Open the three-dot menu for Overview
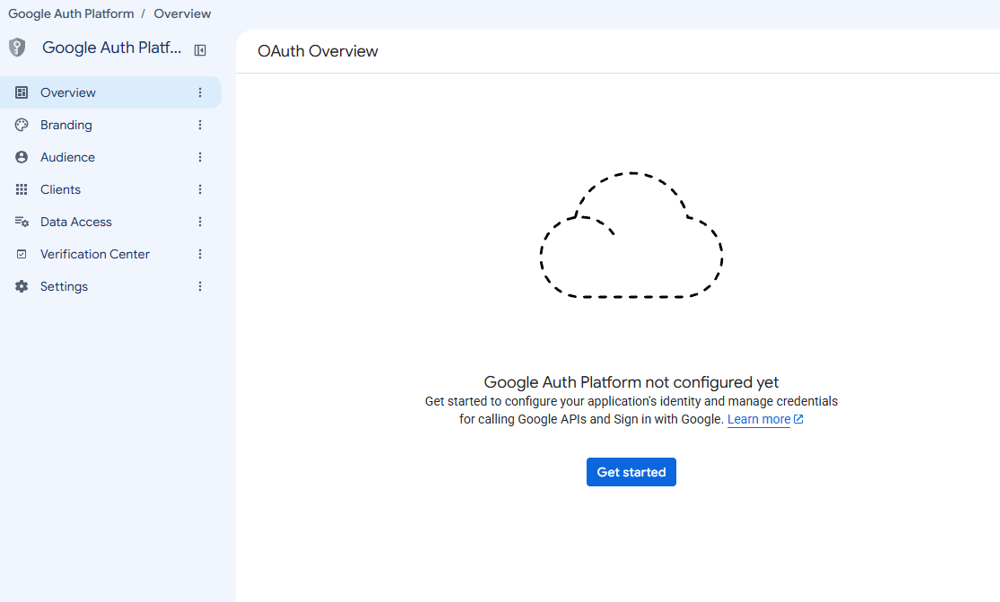Viewport: 1000px width, 602px height. click(200, 92)
